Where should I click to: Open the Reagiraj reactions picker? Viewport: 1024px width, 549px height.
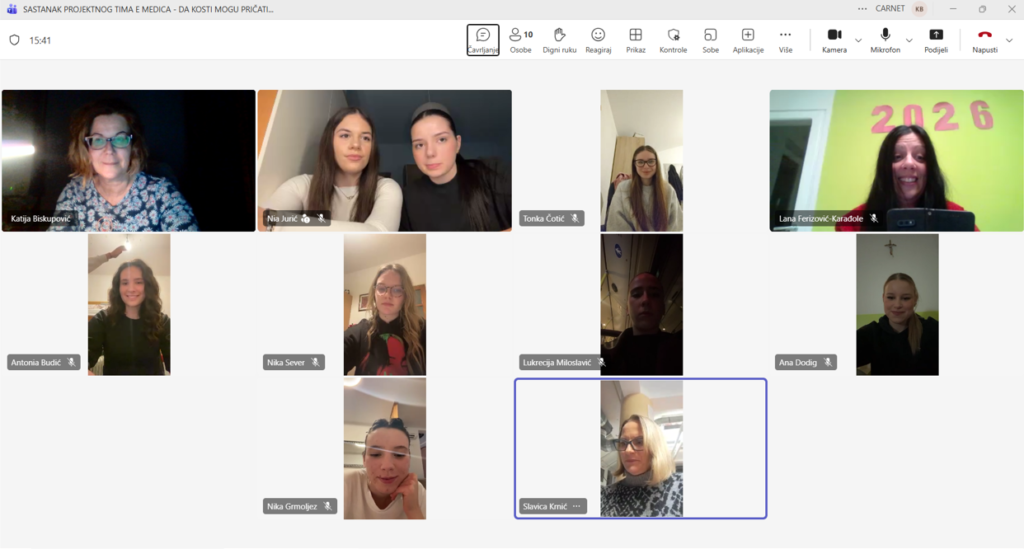[x=598, y=40]
